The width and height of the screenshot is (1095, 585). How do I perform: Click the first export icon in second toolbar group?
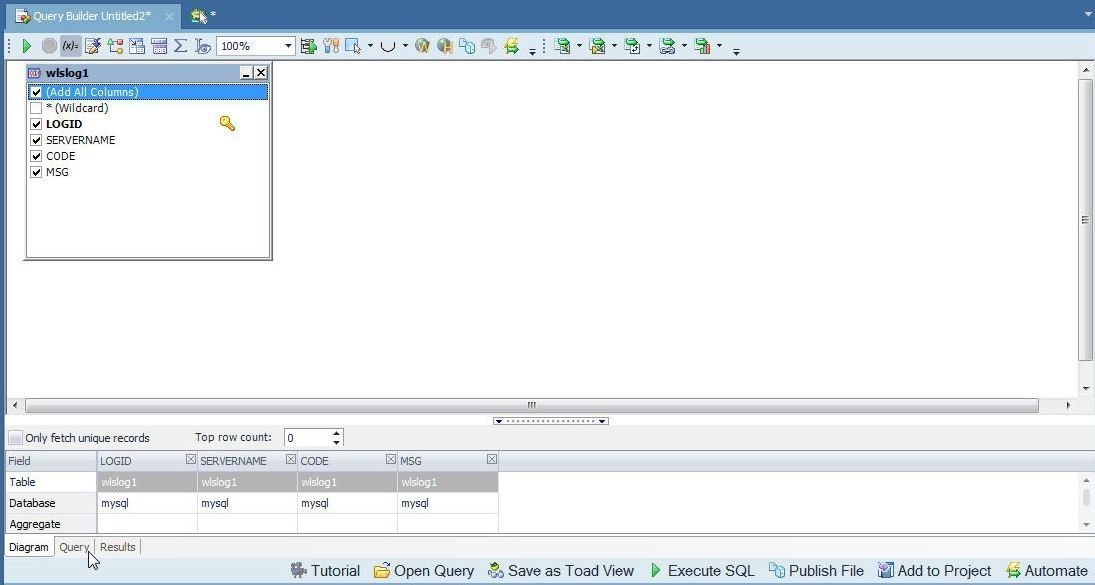[x=562, y=46]
